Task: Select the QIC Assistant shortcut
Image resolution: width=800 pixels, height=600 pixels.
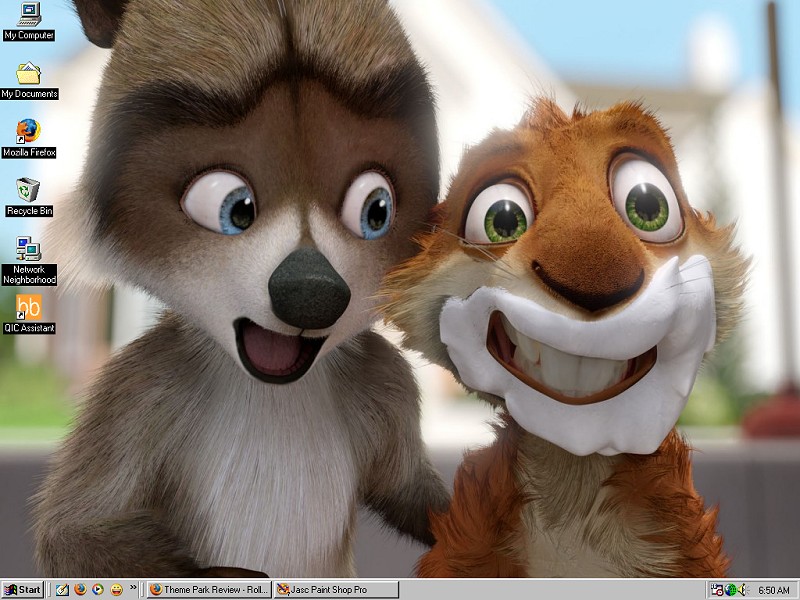Action: point(29,307)
